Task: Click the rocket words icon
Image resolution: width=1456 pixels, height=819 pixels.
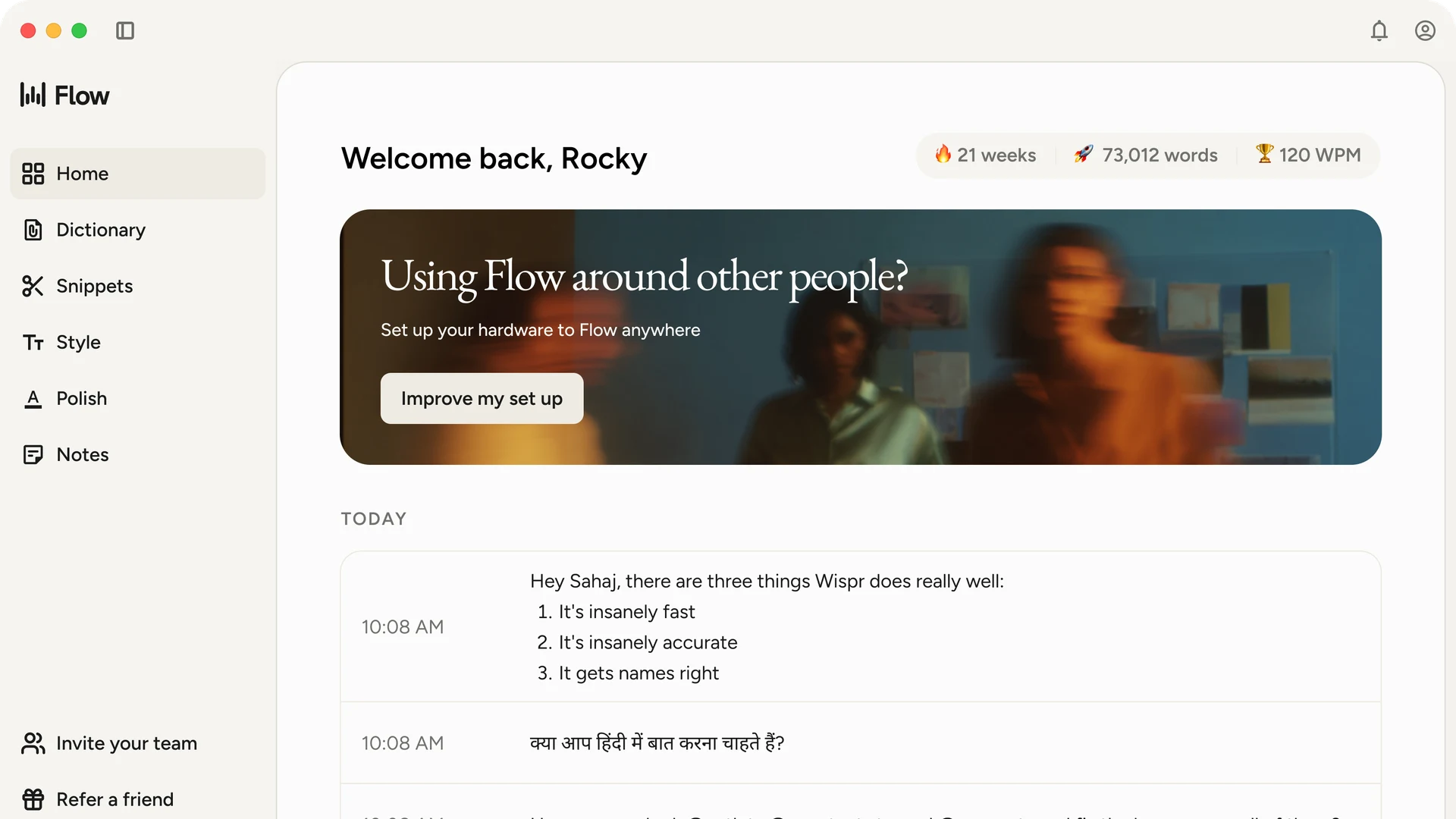Action: (x=1084, y=154)
